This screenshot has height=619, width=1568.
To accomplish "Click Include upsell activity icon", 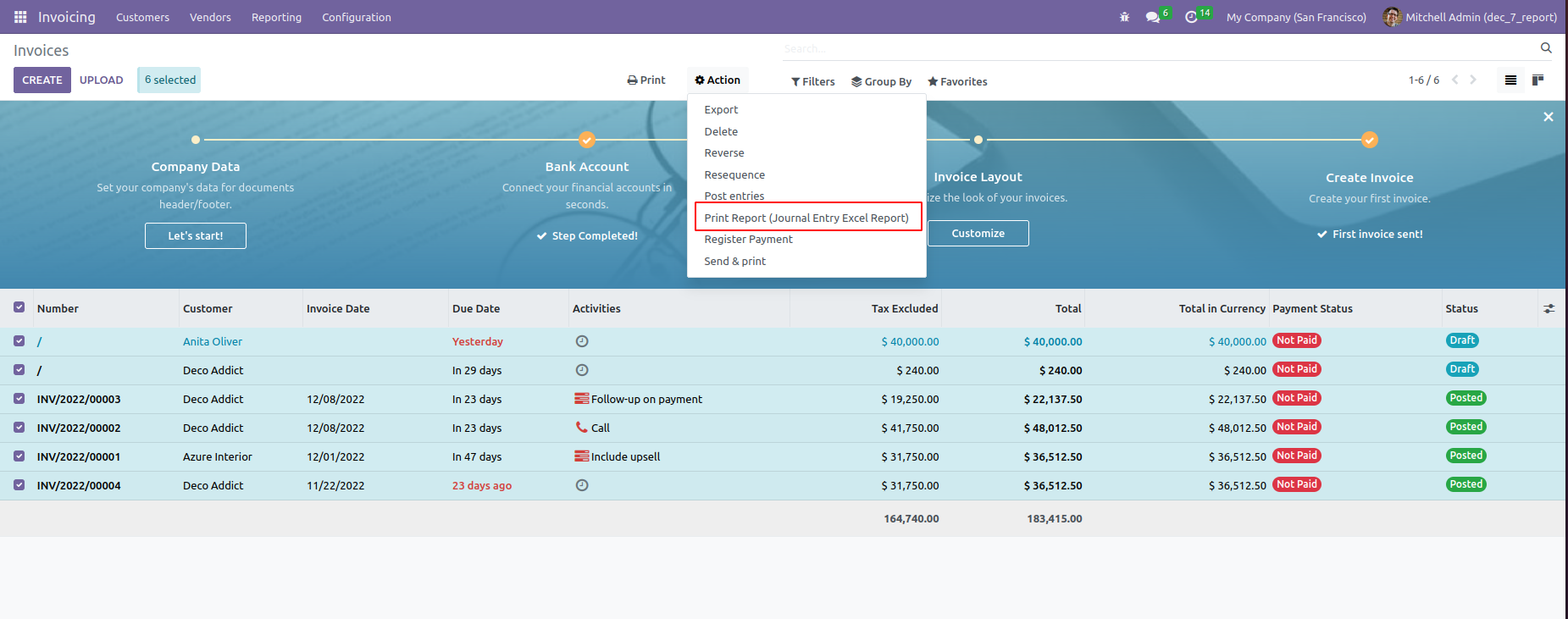I will click(x=582, y=456).
